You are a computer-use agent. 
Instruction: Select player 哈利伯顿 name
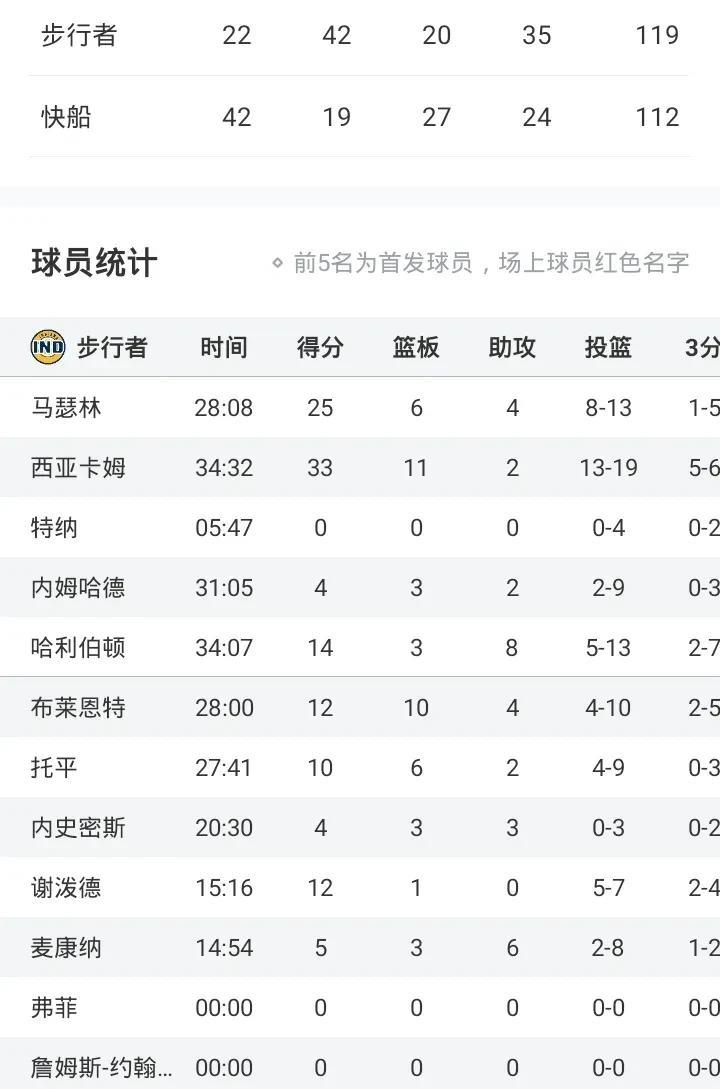(x=78, y=648)
